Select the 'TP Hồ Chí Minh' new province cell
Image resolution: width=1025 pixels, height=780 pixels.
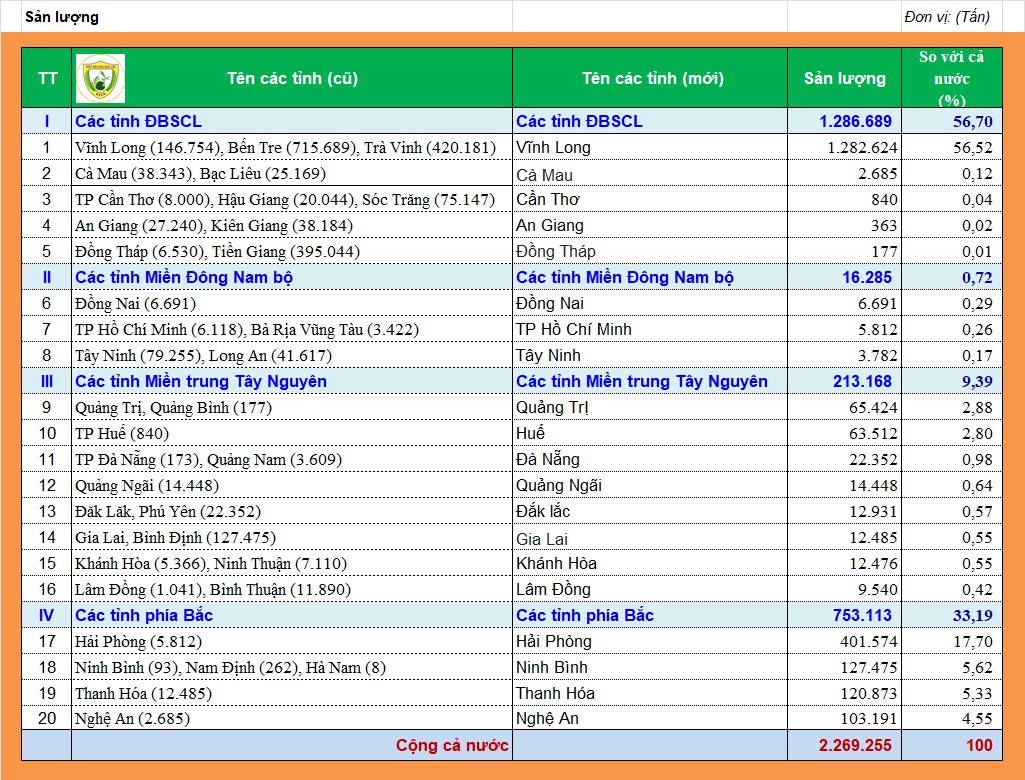[574, 329]
